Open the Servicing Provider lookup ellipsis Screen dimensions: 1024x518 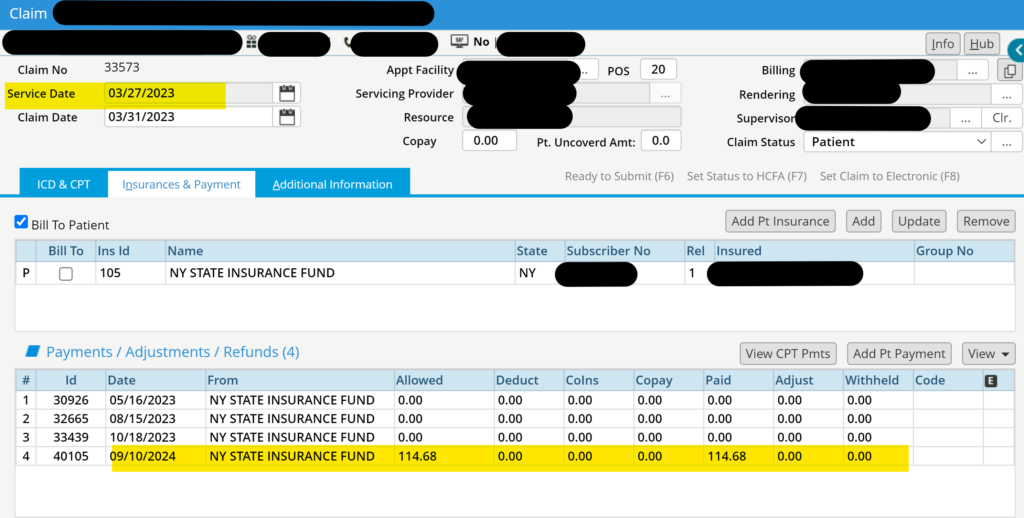(665, 94)
